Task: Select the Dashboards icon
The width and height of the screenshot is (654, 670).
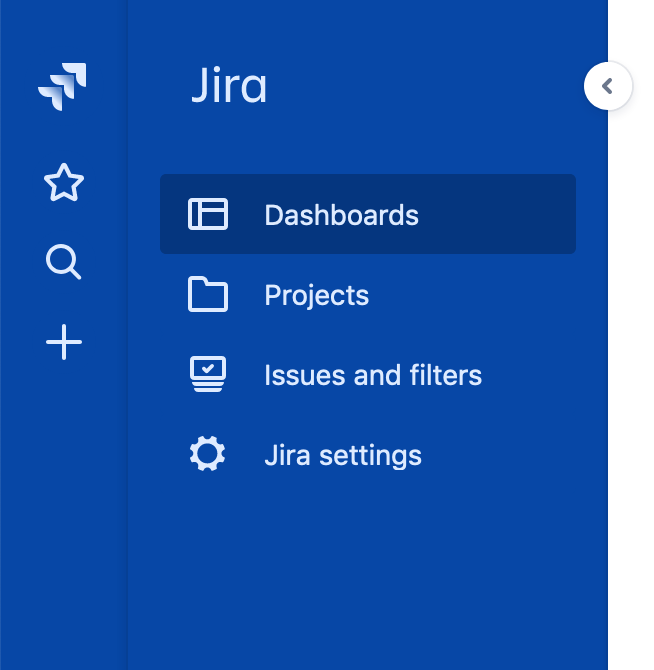Action: tap(208, 214)
